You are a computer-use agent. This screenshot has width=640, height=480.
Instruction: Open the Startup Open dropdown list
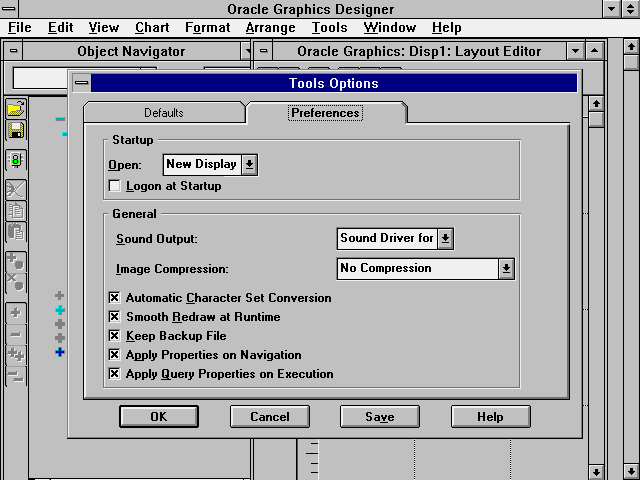coord(249,164)
